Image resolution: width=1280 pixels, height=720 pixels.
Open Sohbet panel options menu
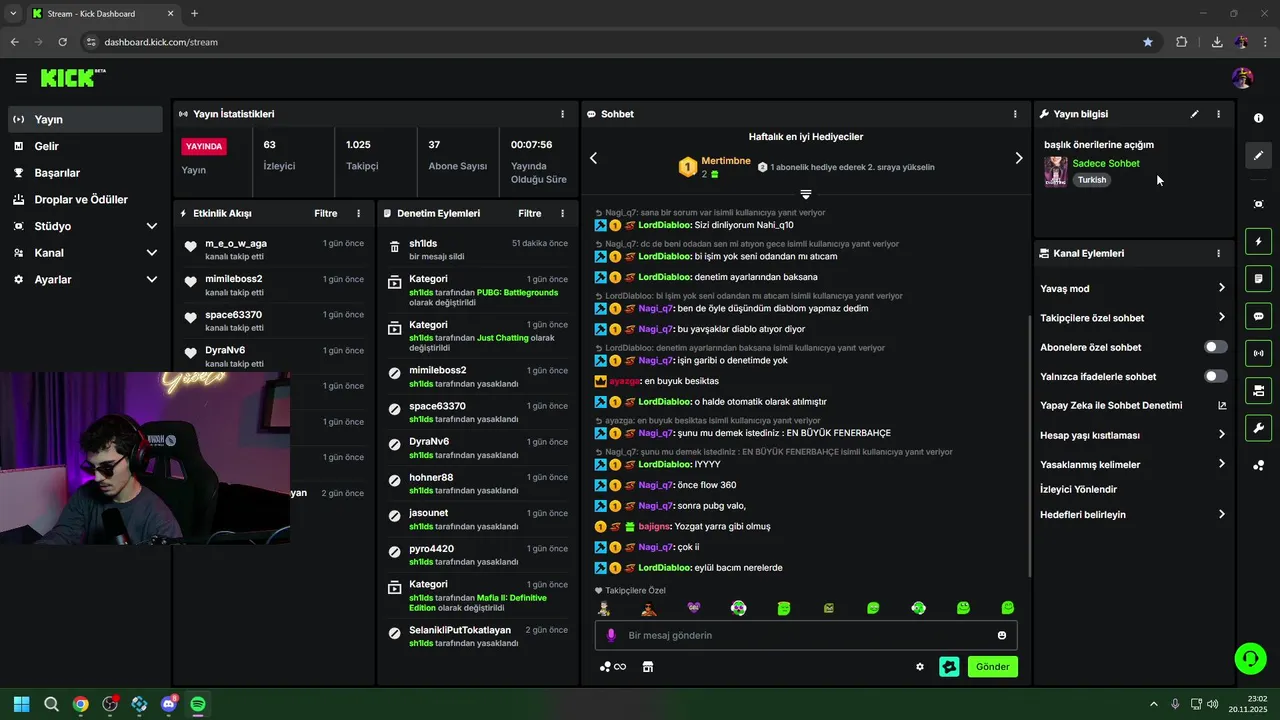(1015, 114)
